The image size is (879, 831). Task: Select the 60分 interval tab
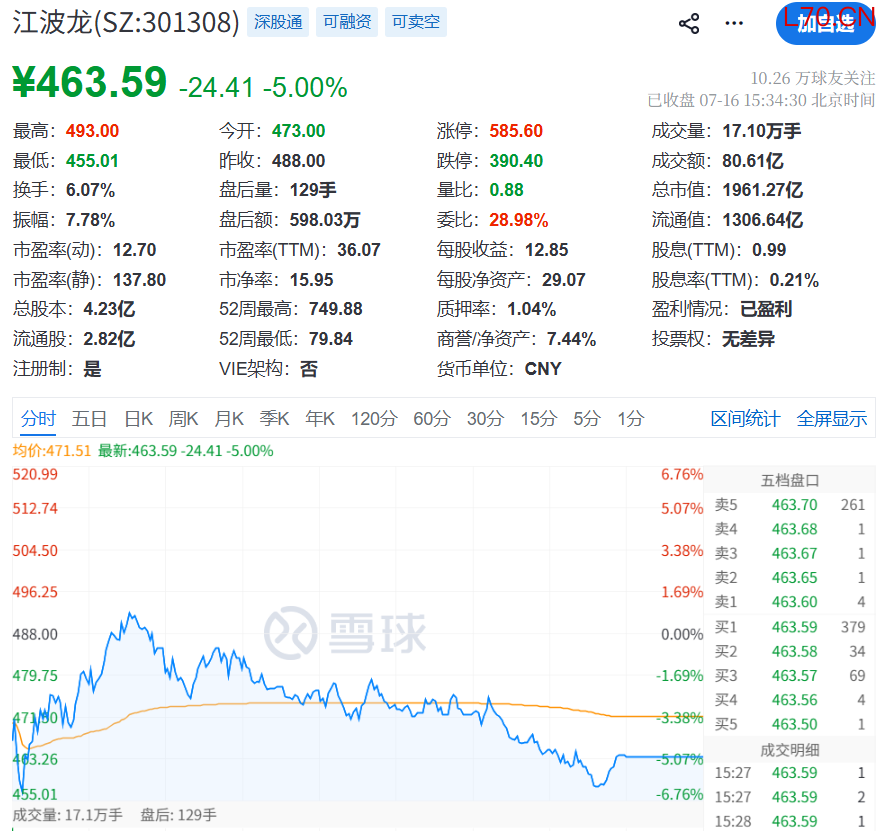pos(432,419)
